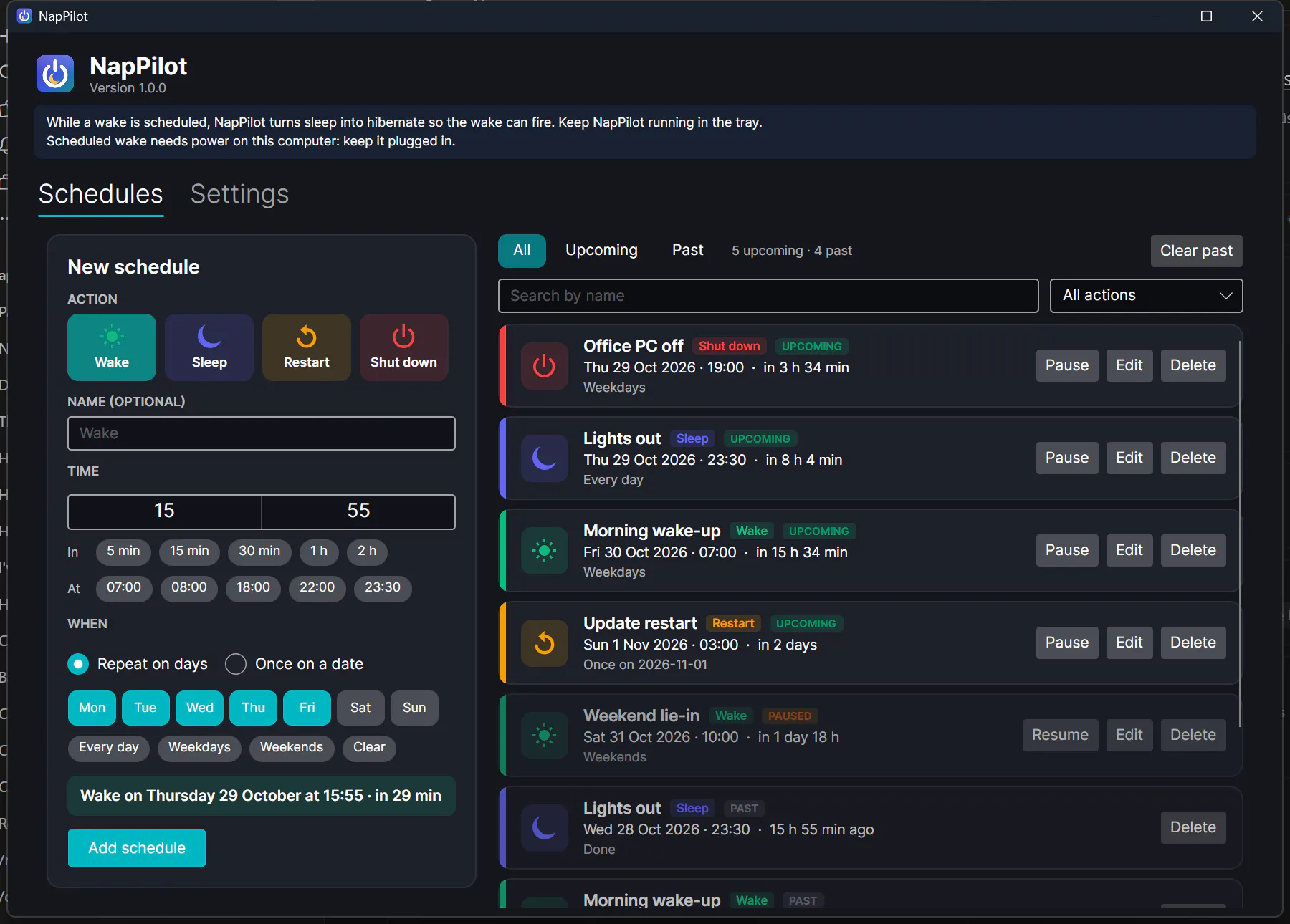This screenshot has height=924, width=1290.
Task: Toggle the Sun day chip
Action: pyautogui.click(x=414, y=708)
